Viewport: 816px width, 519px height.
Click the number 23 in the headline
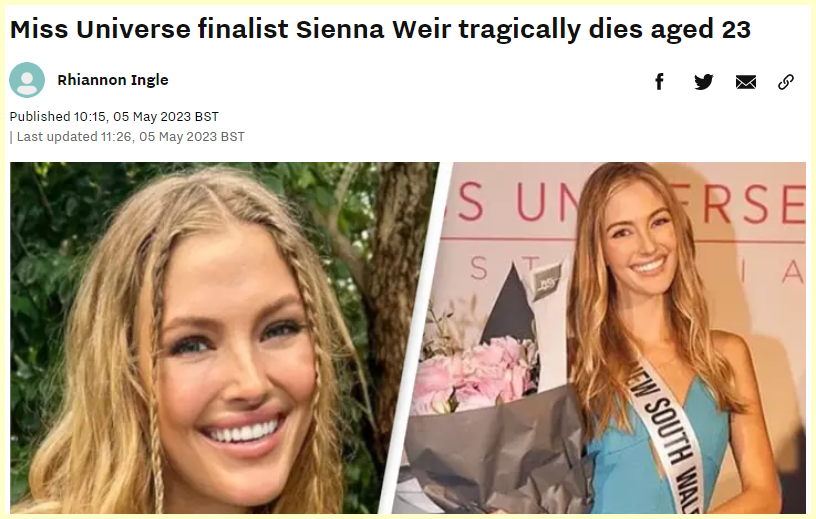[736, 29]
